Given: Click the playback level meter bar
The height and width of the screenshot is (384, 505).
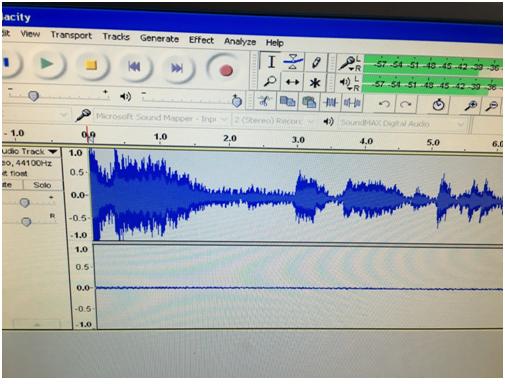Looking at the screenshot, I should pyautogui.click(x=432, y=84).
